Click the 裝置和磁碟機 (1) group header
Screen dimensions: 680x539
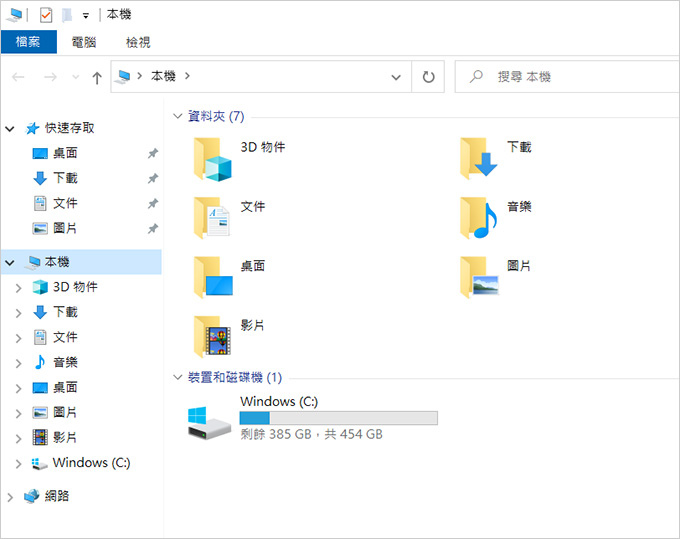click(235, 377)
